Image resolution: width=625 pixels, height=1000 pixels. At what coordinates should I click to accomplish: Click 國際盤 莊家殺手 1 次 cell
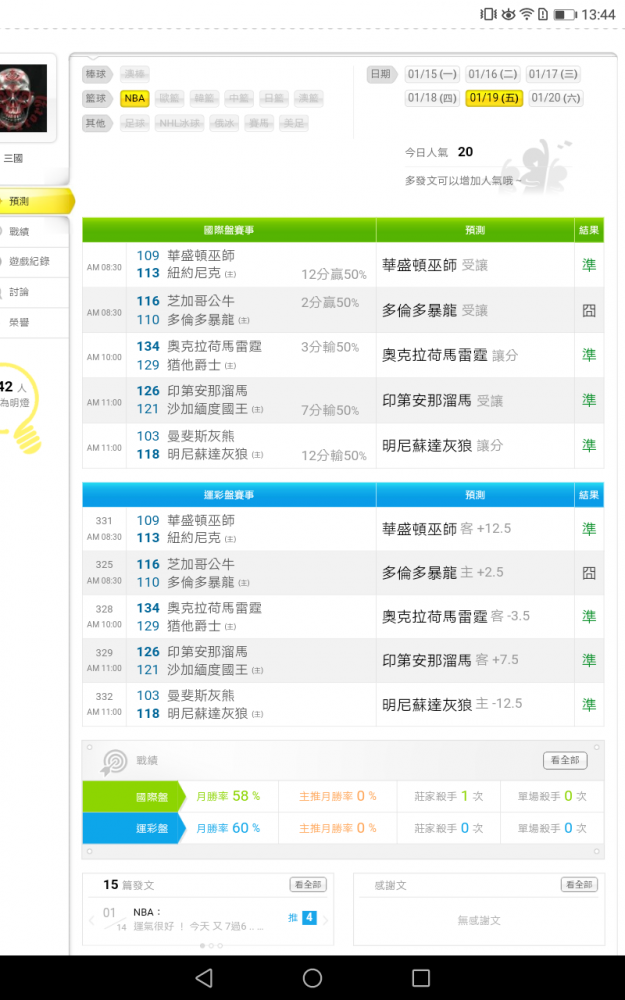[449, 796]
